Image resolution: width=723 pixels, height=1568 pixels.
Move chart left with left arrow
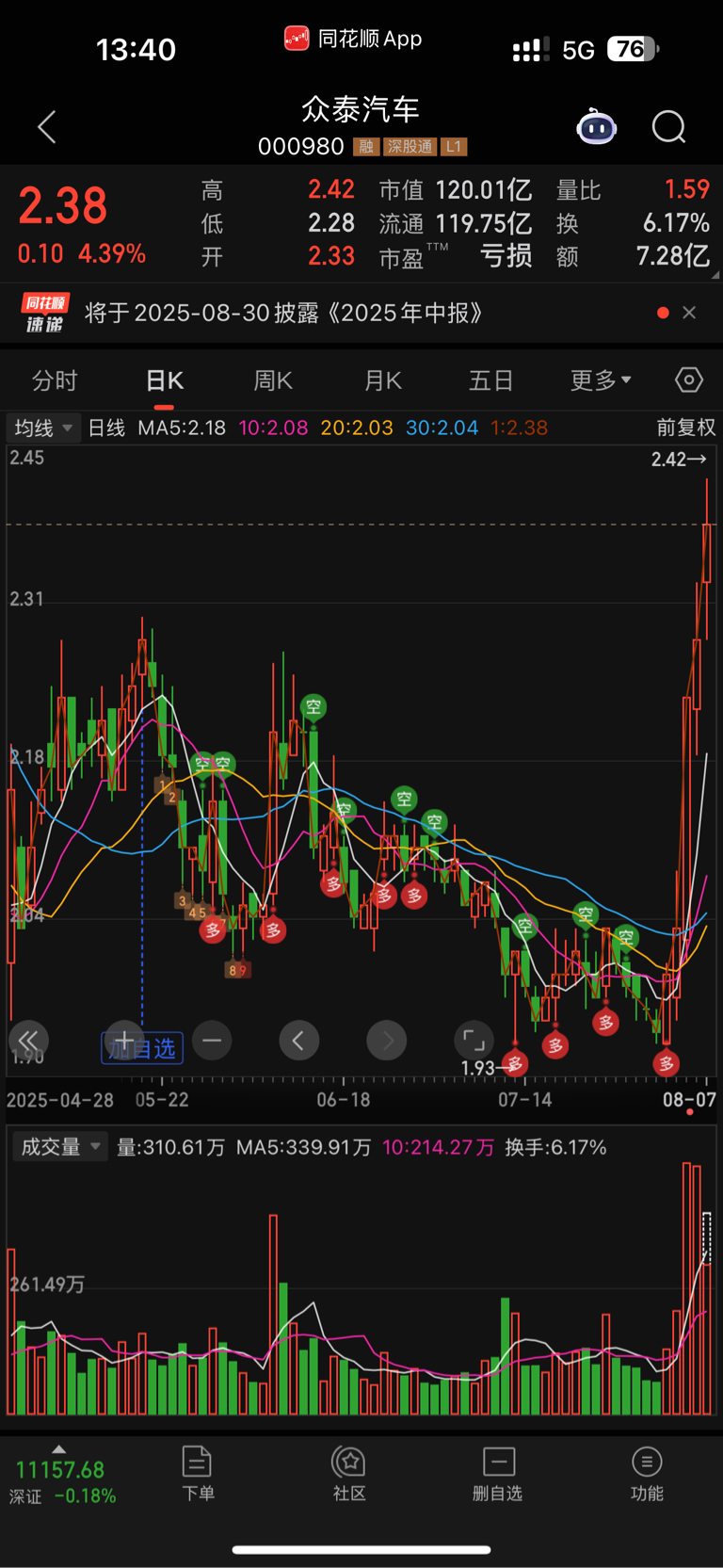coord(299,1041)
